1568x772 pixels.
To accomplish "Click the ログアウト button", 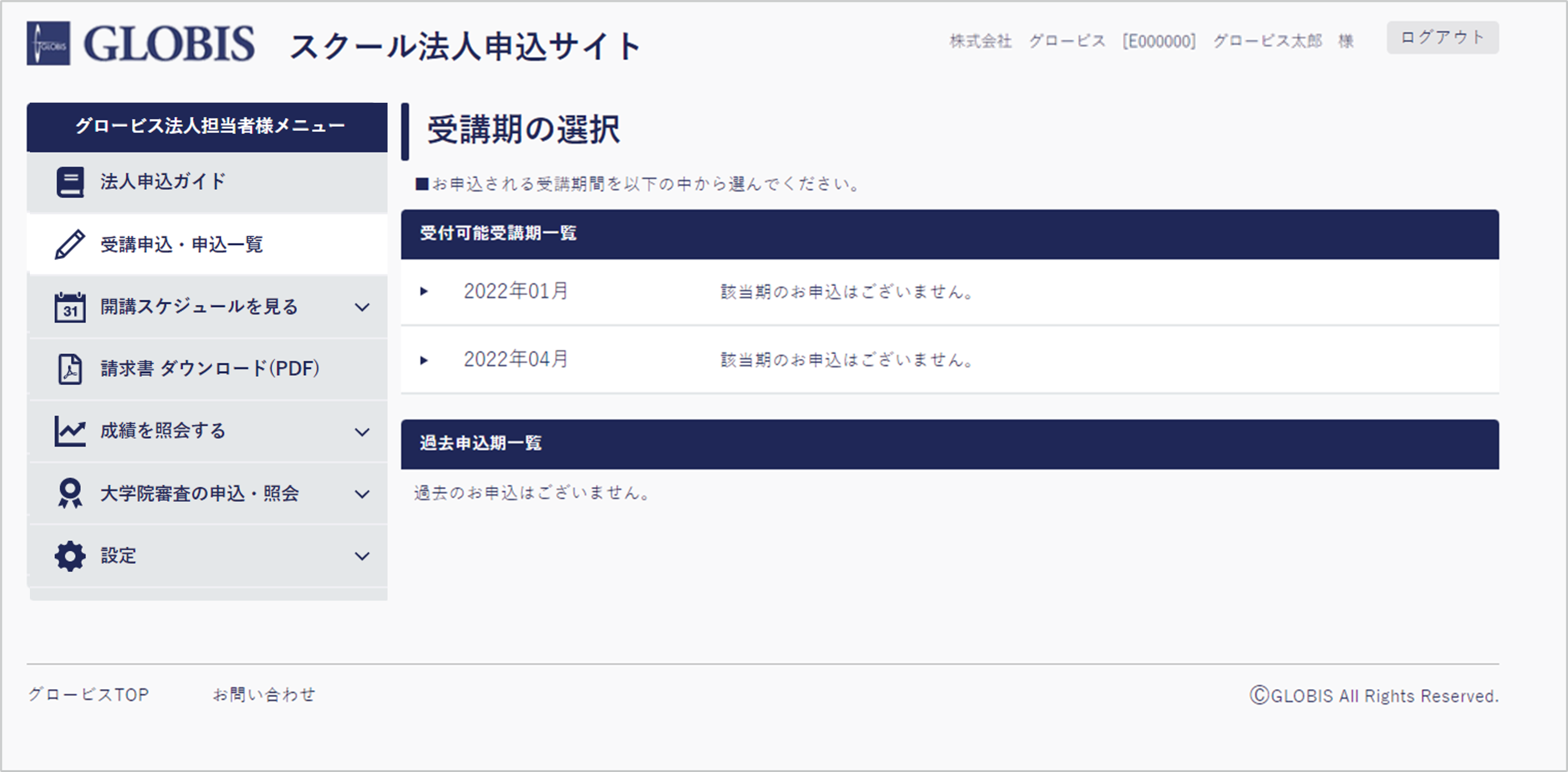I will 1443,38.
